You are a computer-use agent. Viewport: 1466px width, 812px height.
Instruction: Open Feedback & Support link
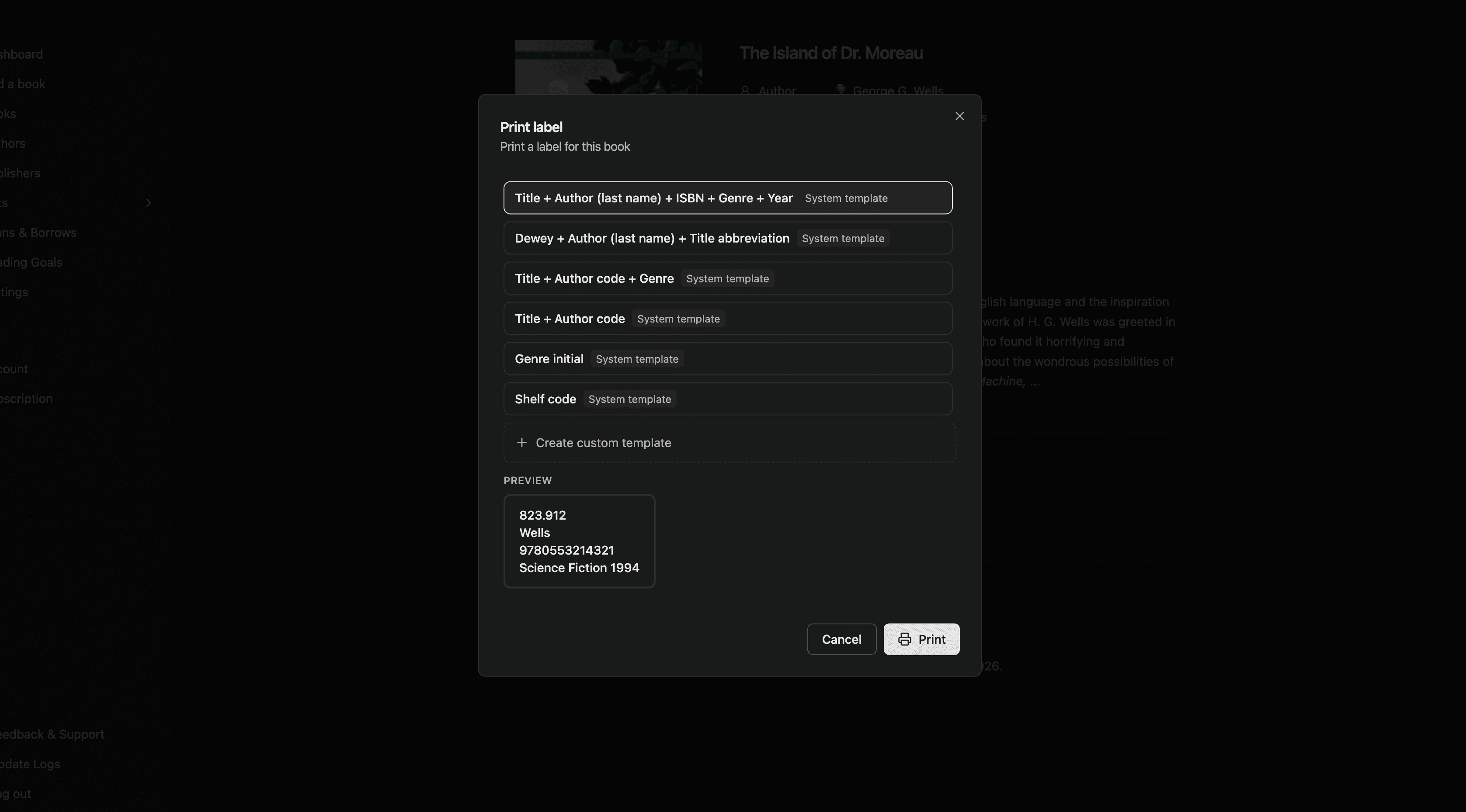click(52, 735)
